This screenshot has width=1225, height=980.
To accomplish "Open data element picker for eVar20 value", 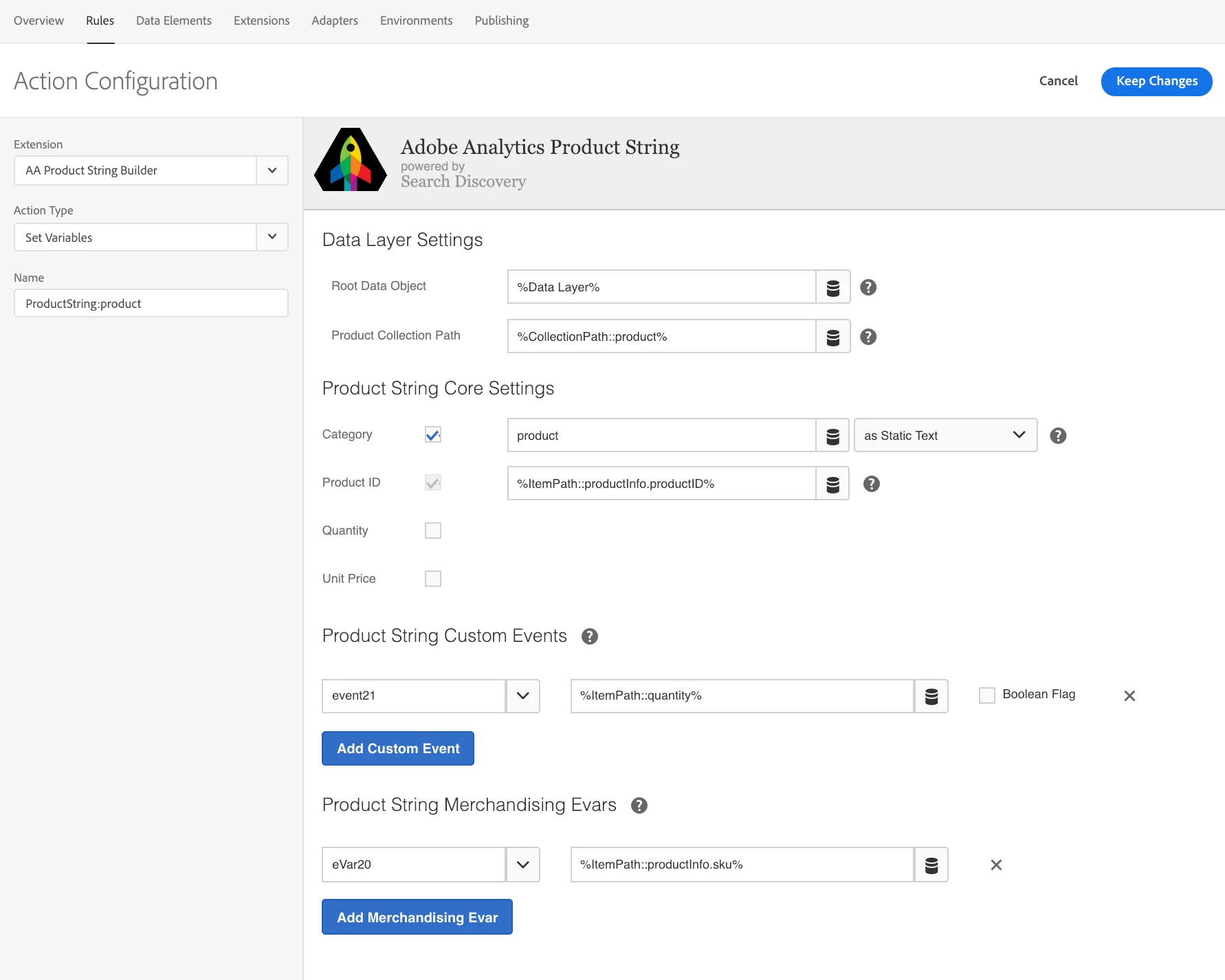I will click(x=931, y=865).
